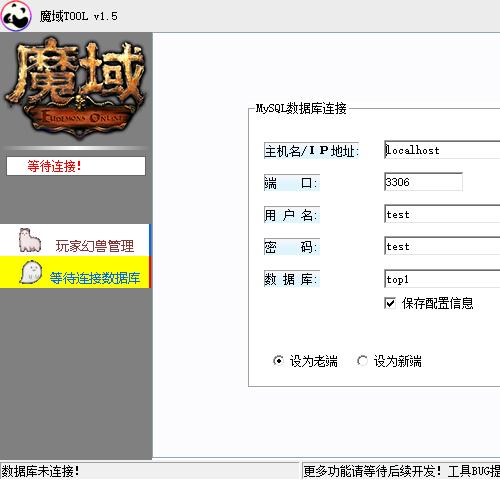Open 玩家幻兽管理 menu item

[75, 240]
